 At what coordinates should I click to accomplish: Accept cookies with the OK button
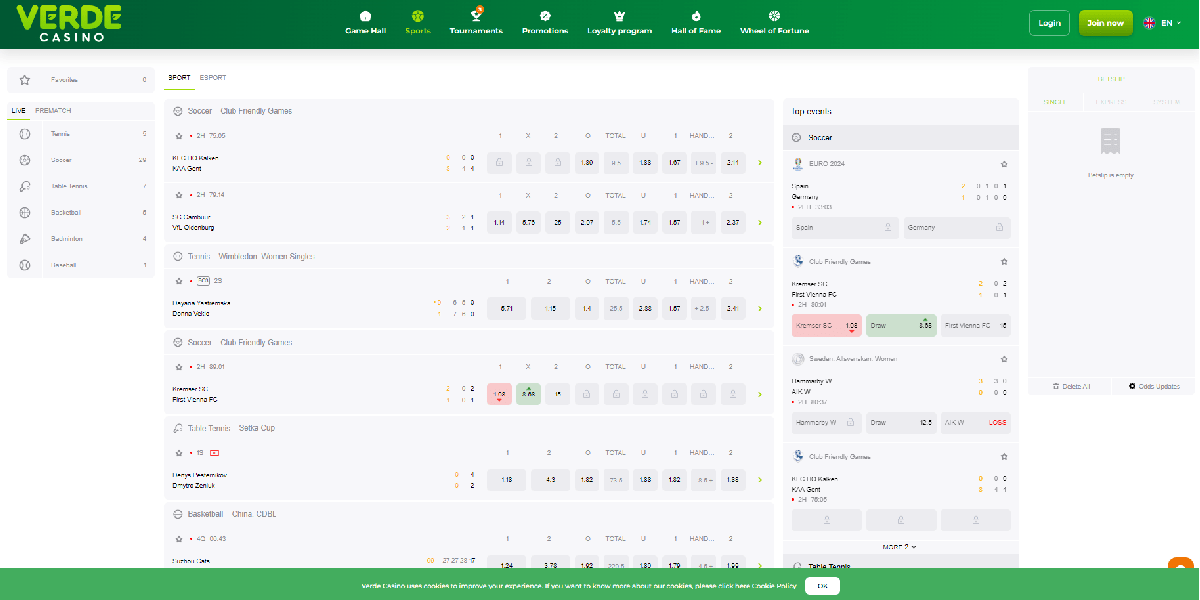click(x=821, y=585)
